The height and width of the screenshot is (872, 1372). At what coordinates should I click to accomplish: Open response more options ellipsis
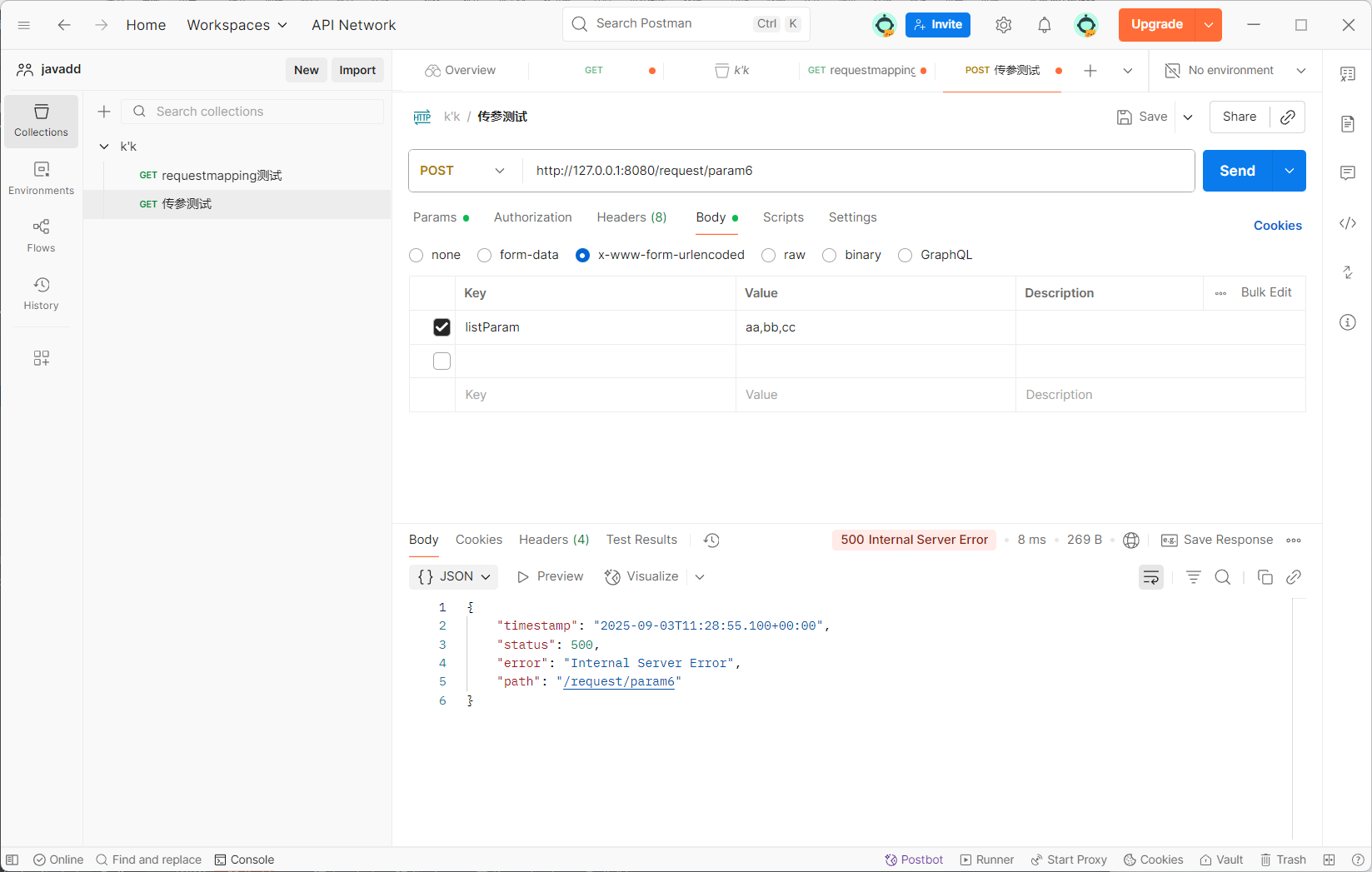[1294, 541]
